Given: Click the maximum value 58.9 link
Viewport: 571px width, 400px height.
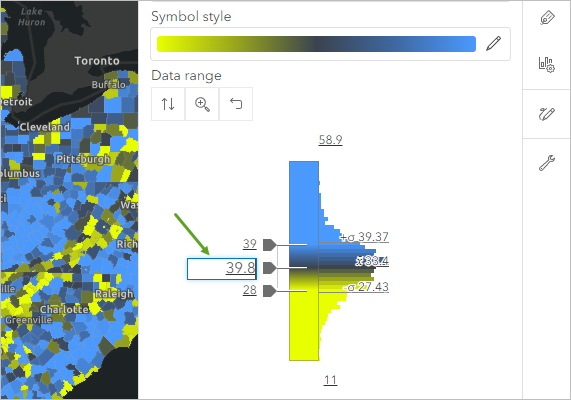Looking at the screenshot, I should click(x=330, y=140).
